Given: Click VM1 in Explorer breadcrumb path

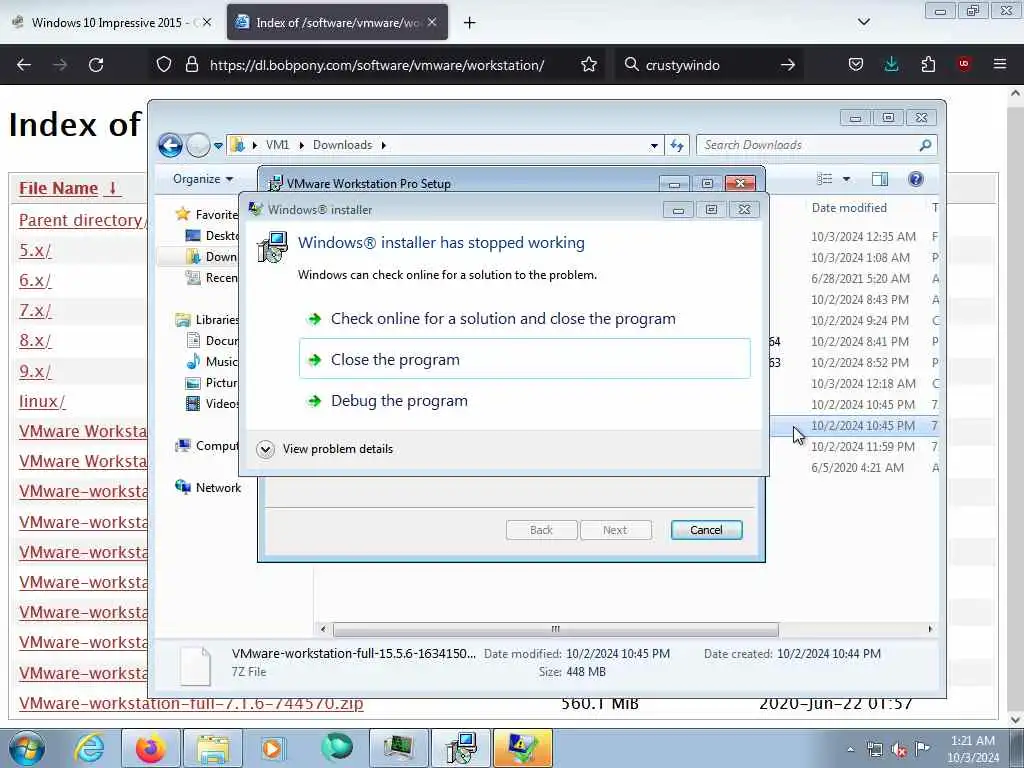Looking at the screenshot, I should [277, 145].
